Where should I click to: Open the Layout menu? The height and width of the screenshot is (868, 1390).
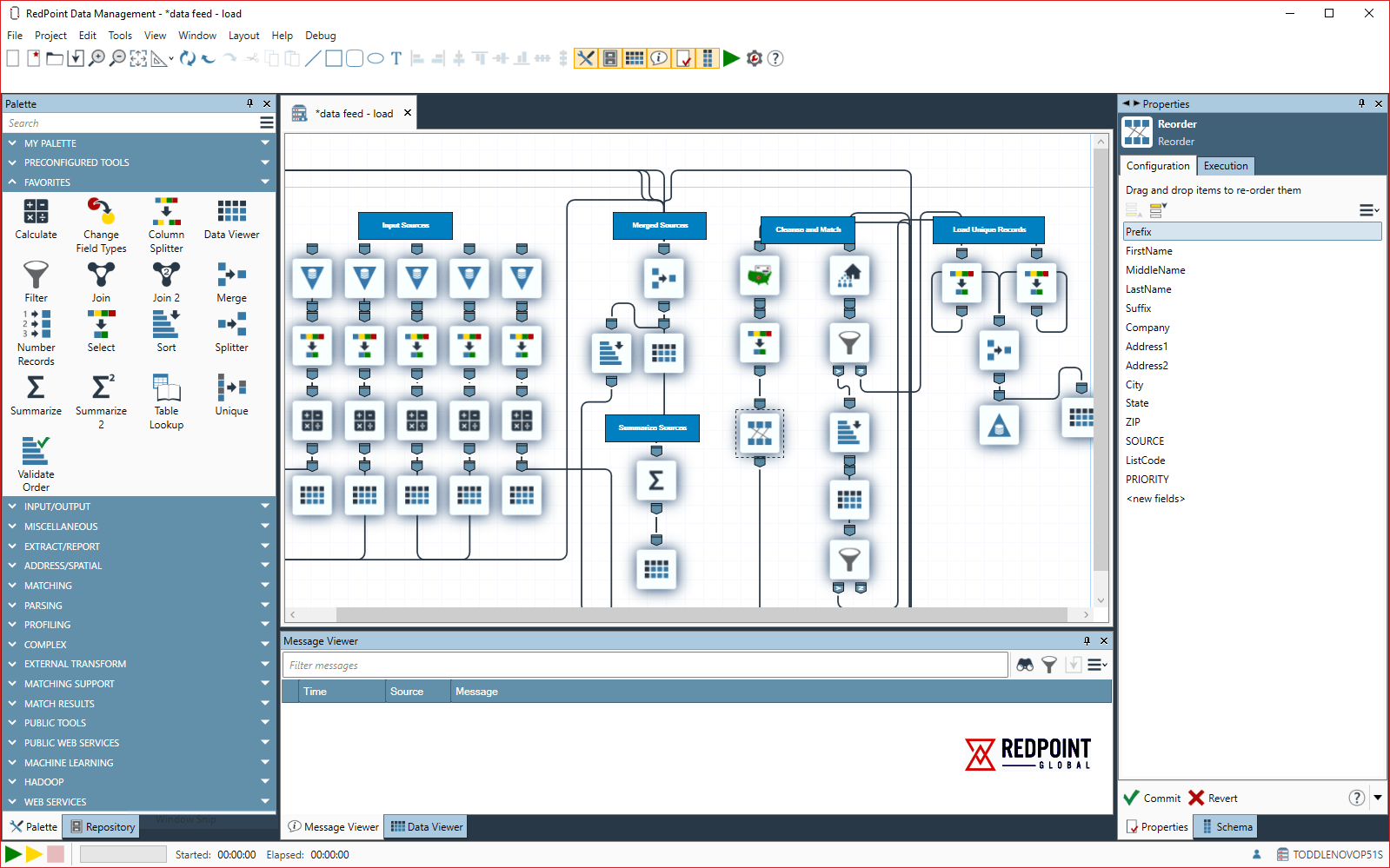pos(243,36)
